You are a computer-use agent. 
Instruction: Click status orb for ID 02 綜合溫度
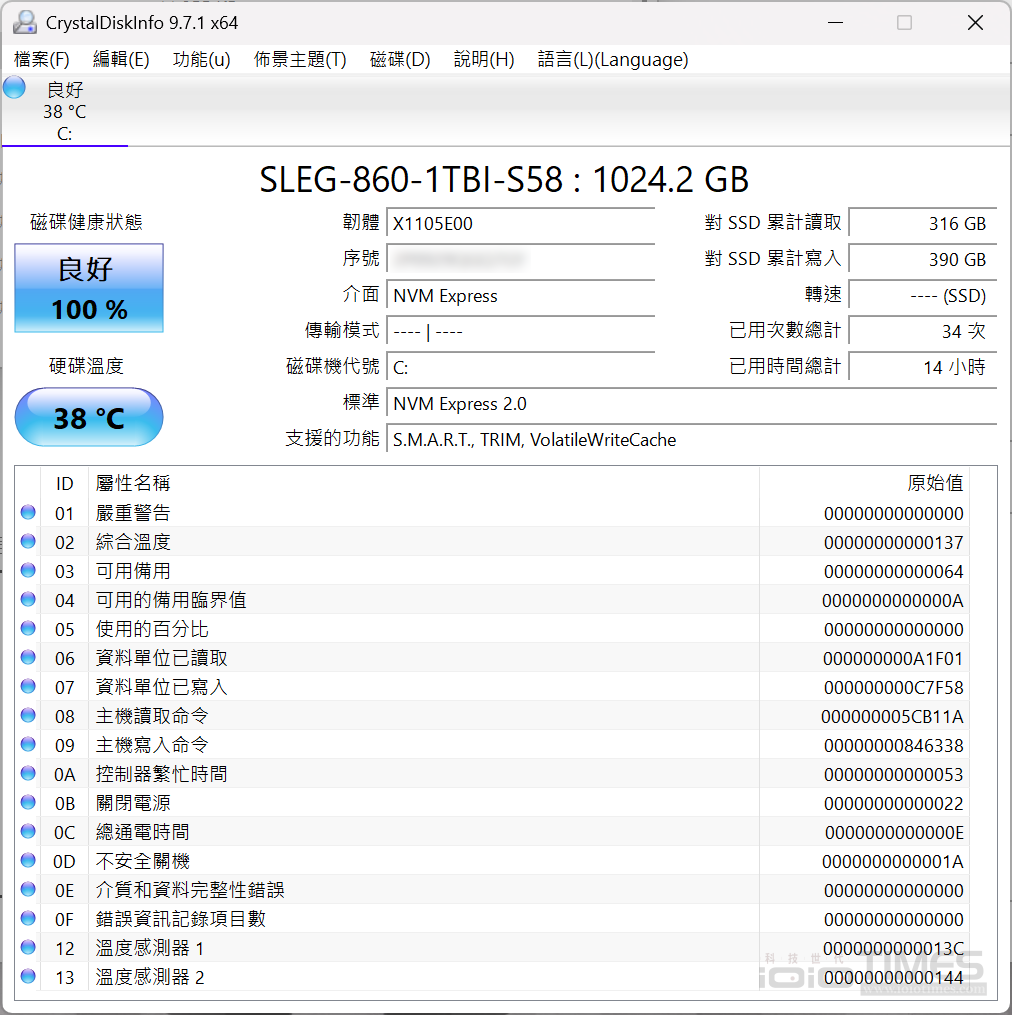click(28, 541)
